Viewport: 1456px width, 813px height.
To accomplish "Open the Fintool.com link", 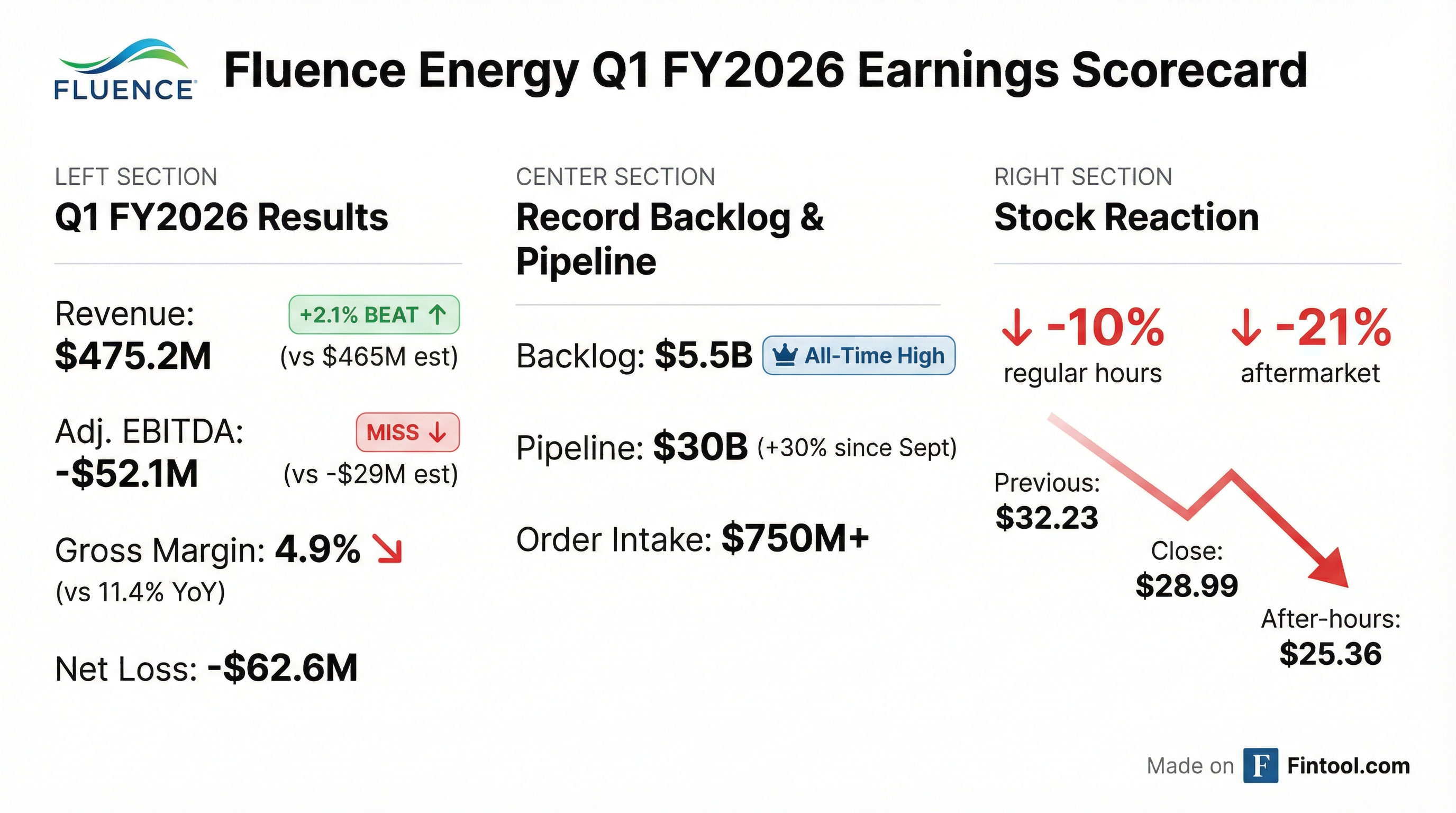I will 1348,765.
